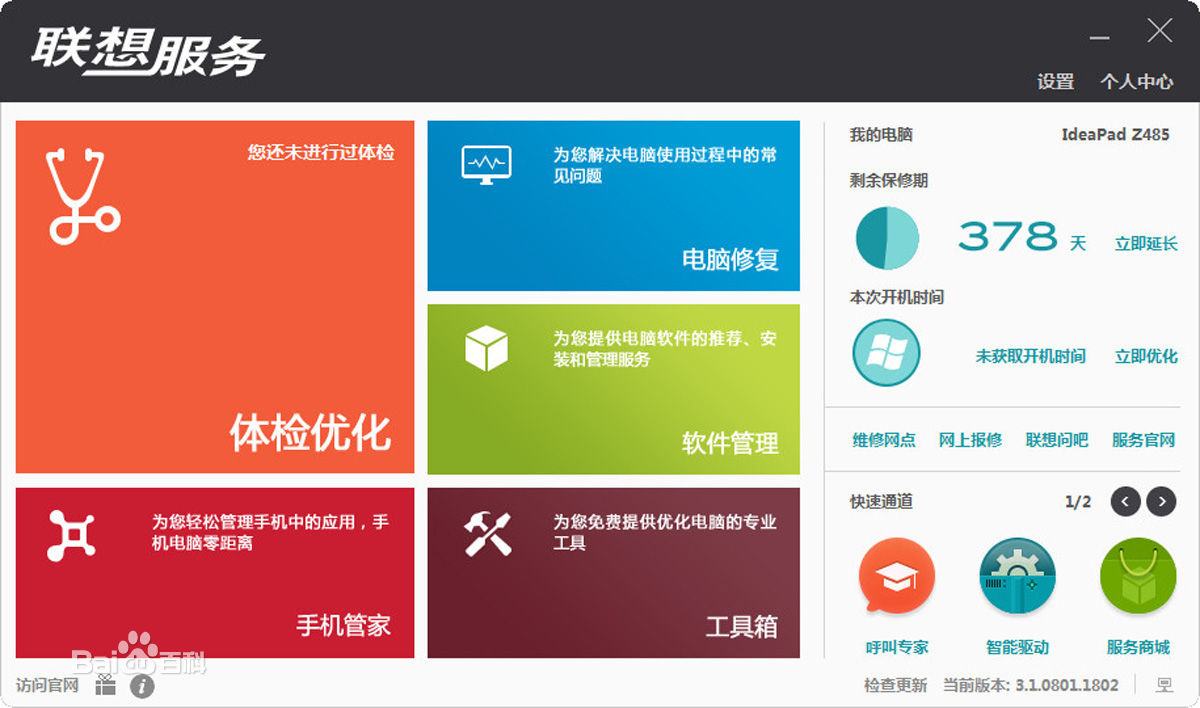Click the stethoscope icon
This screenshot has height=708, width=1200.
click(x=83, y=196)
